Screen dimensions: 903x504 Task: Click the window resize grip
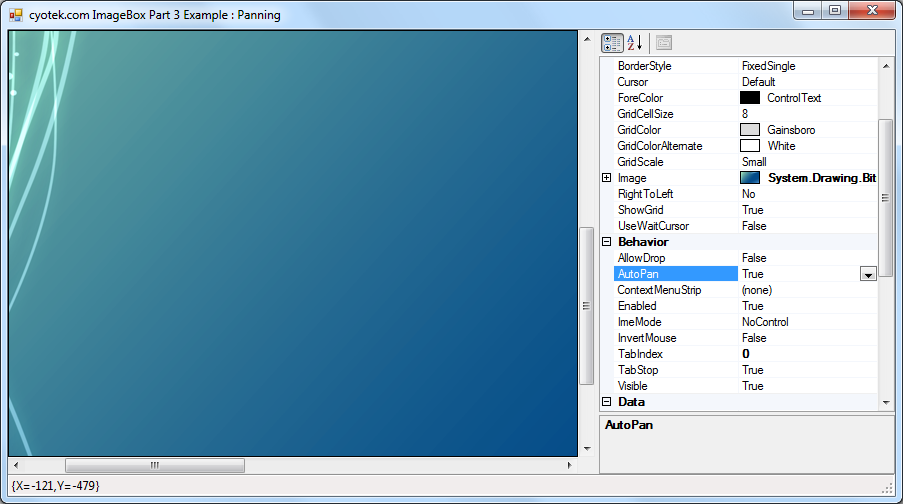coord(887,488)
